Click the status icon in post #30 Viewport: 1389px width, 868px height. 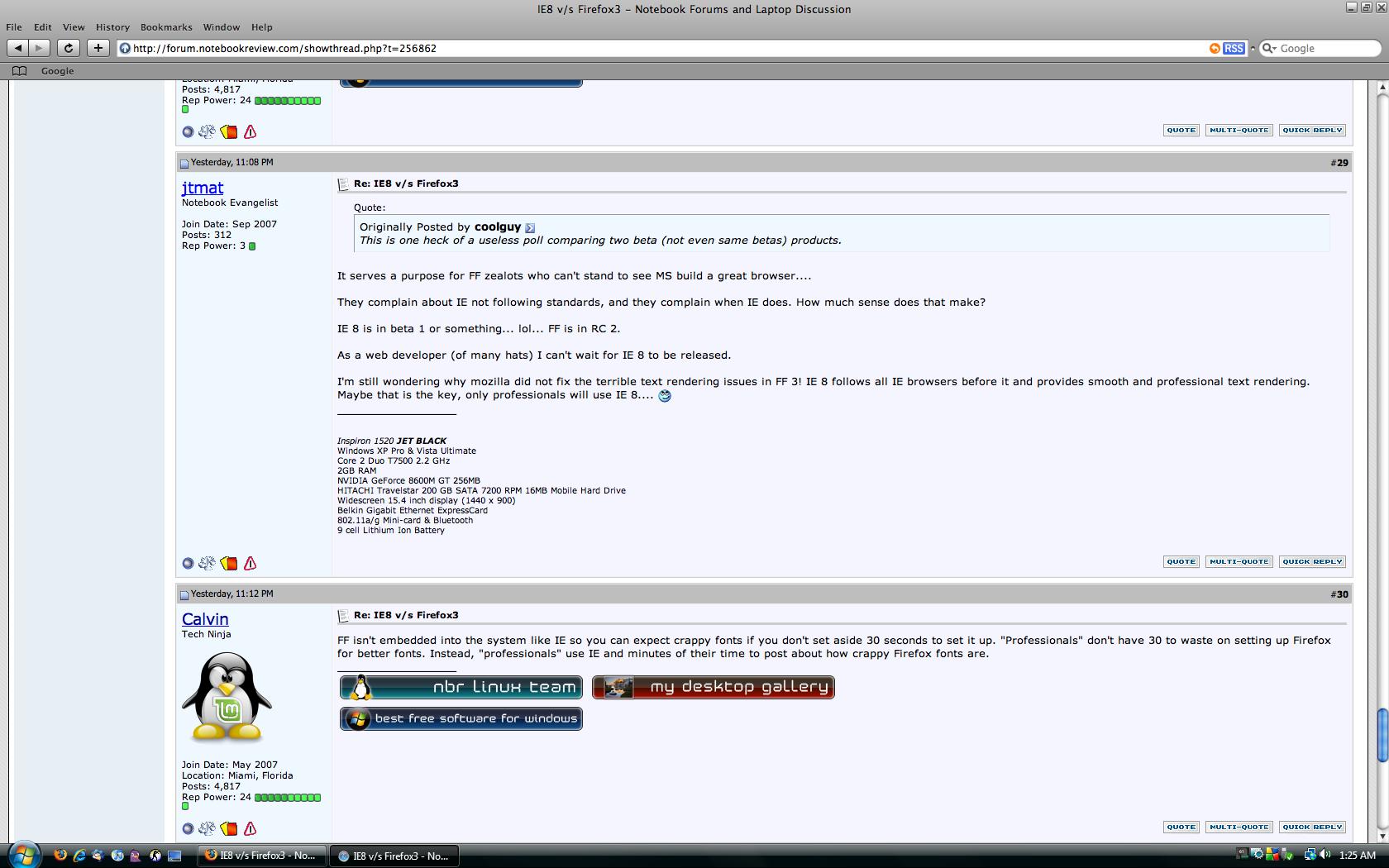(188, 828)
